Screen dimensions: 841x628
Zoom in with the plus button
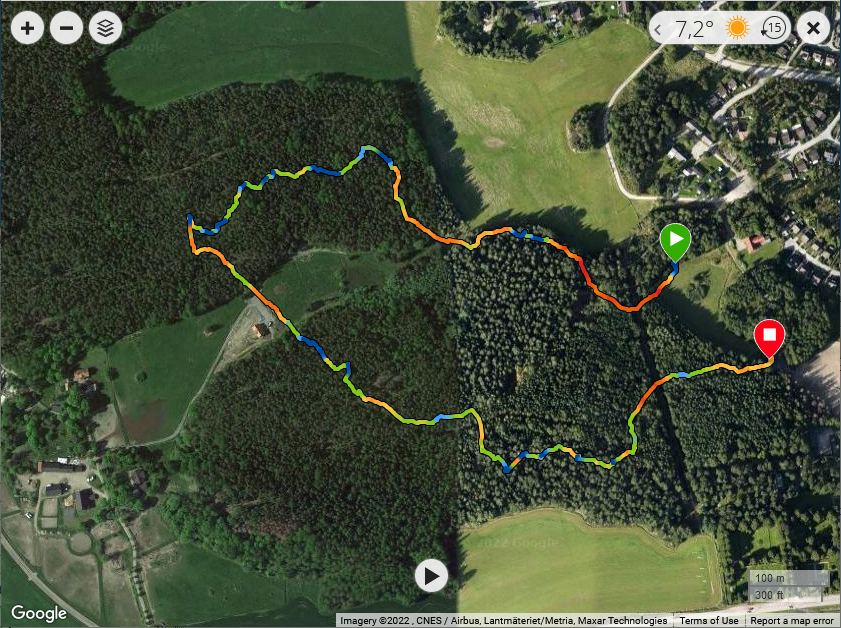pos(27,28)
